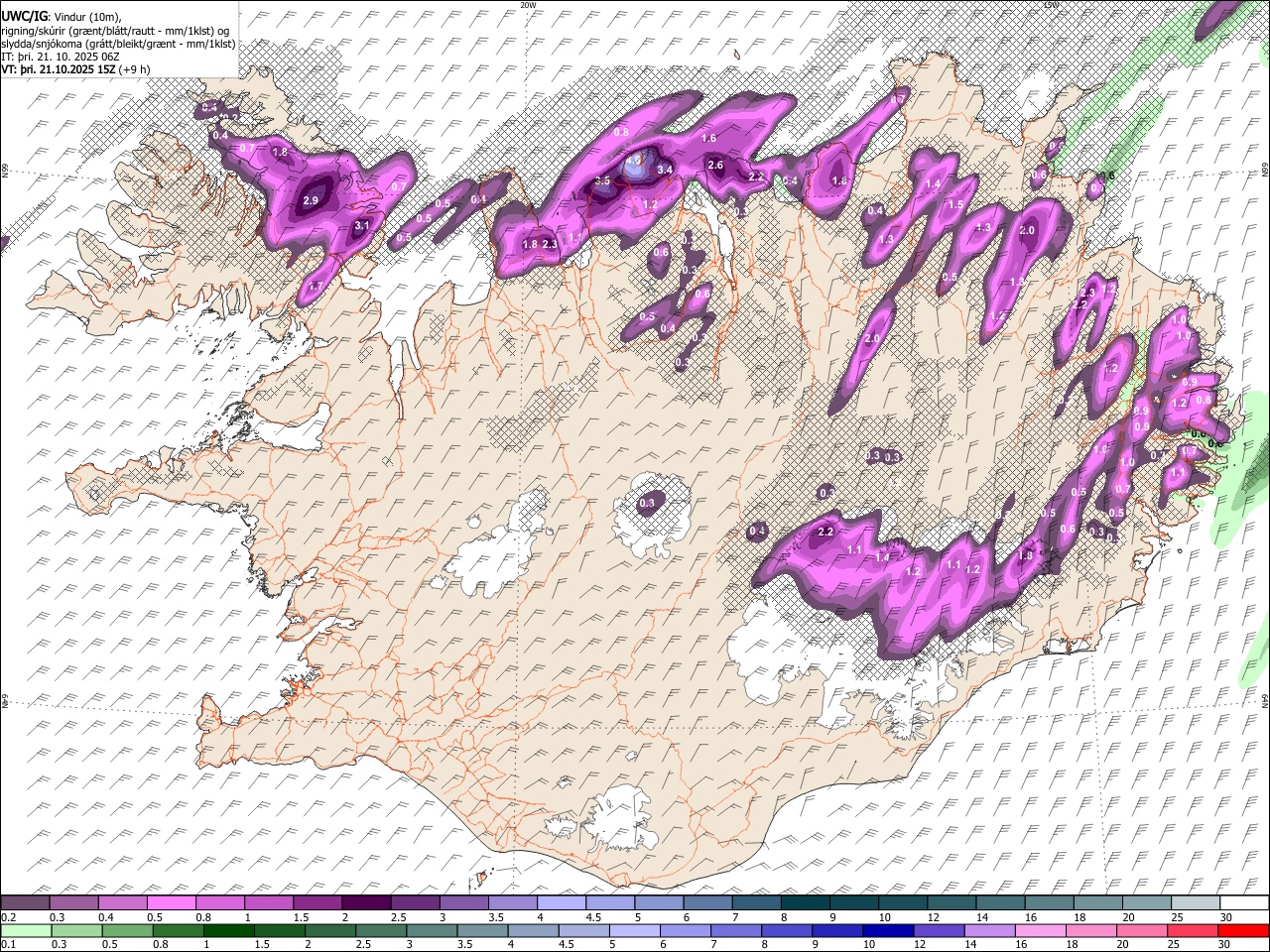
Task: Click the '15W' longitude label
Action: (x=1051, y=5)
